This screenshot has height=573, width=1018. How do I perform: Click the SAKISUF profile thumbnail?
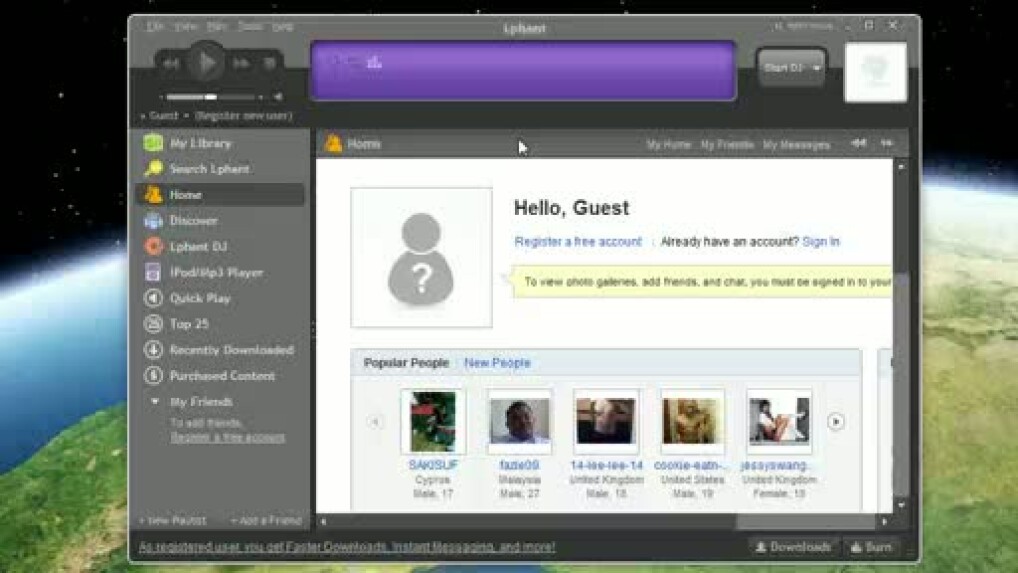click(x=433, y=421)
